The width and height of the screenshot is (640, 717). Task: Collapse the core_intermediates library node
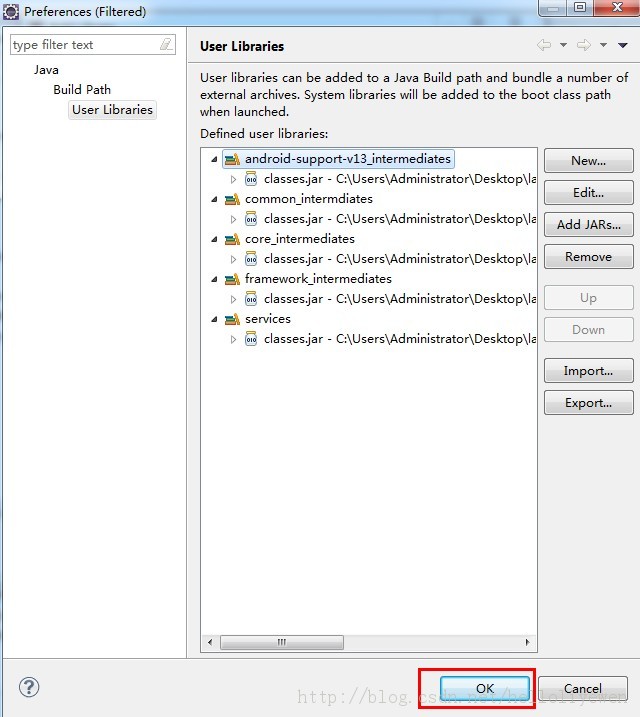214,239
